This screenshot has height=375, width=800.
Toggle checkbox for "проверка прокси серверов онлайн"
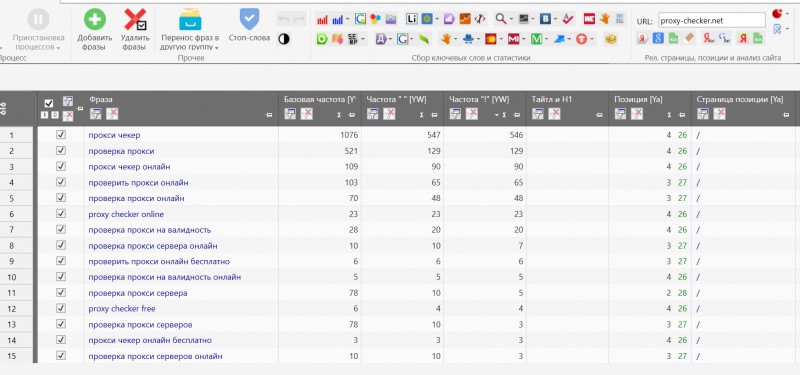61,355
